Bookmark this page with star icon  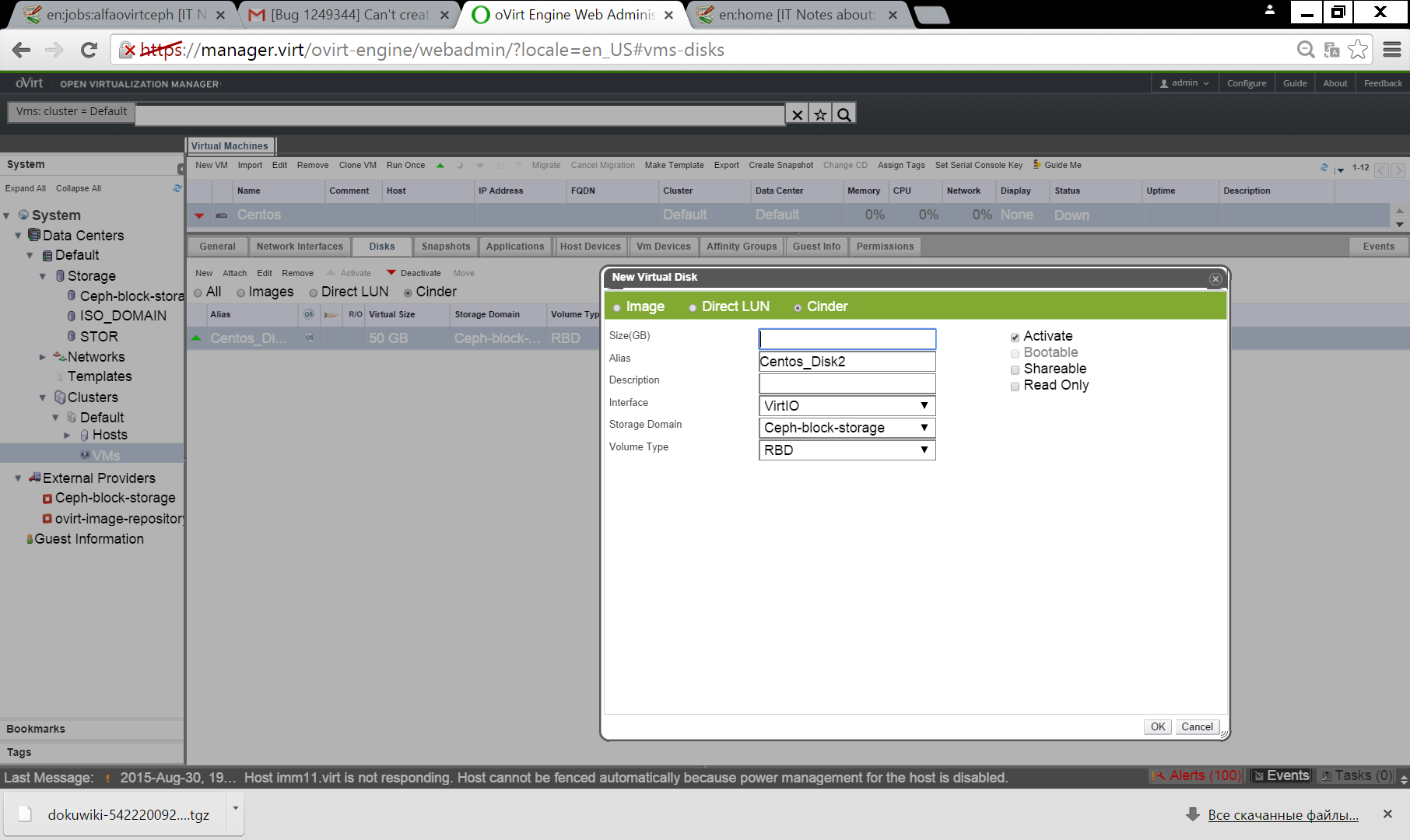1358,49
